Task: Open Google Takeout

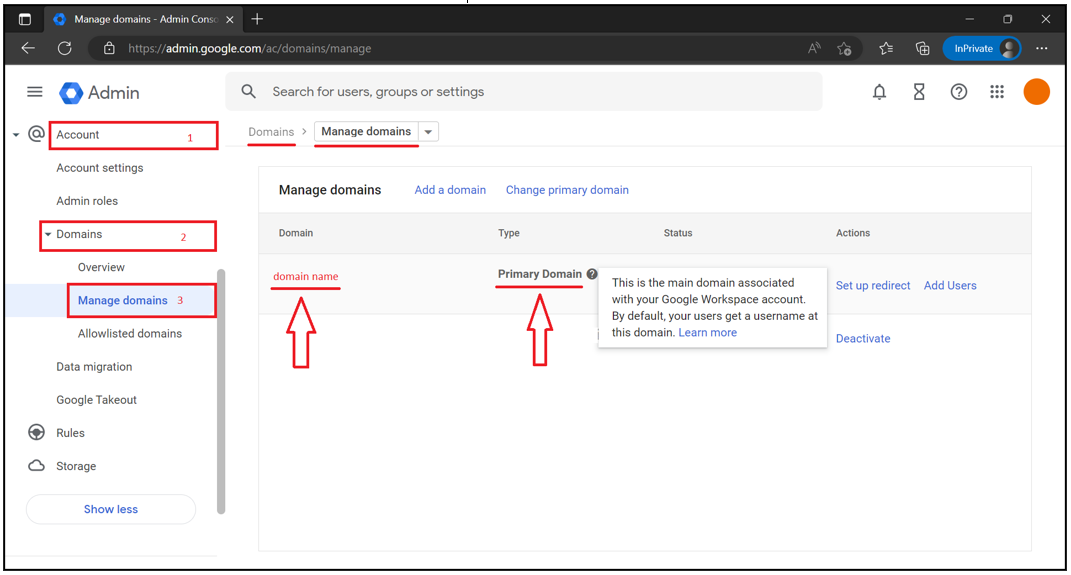Action: pos(96,399)
